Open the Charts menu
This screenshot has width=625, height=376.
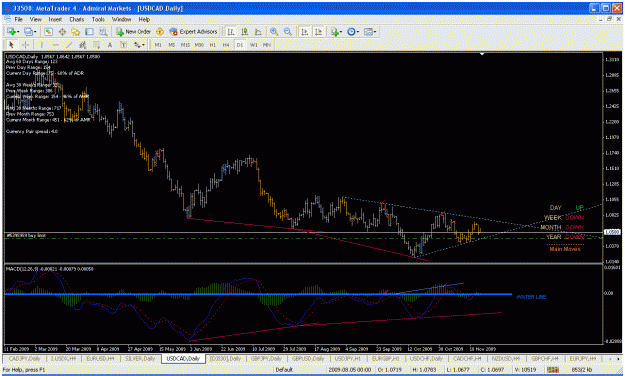tap(77, 19)
